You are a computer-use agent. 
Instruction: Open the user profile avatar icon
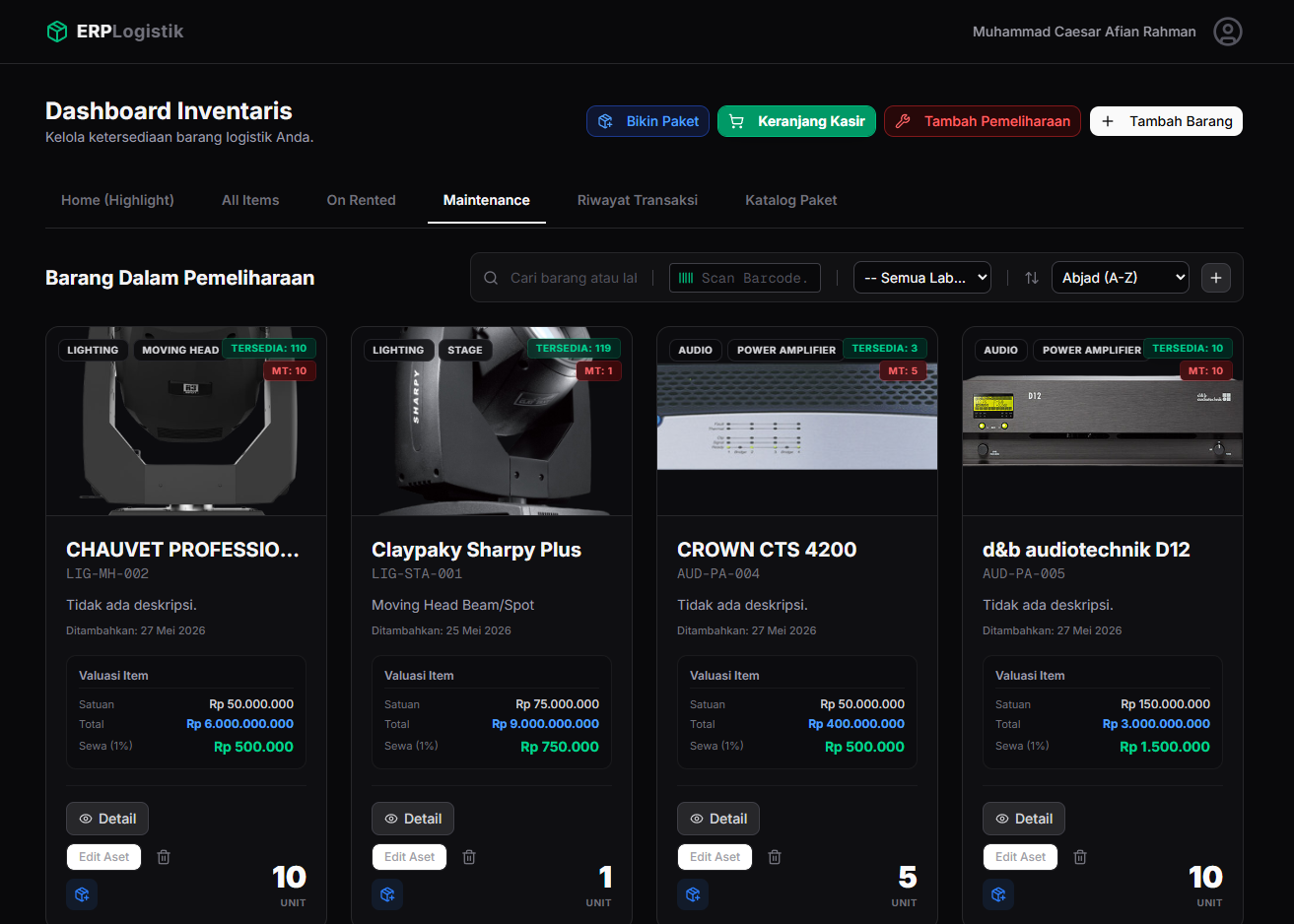coord(1227,32)
